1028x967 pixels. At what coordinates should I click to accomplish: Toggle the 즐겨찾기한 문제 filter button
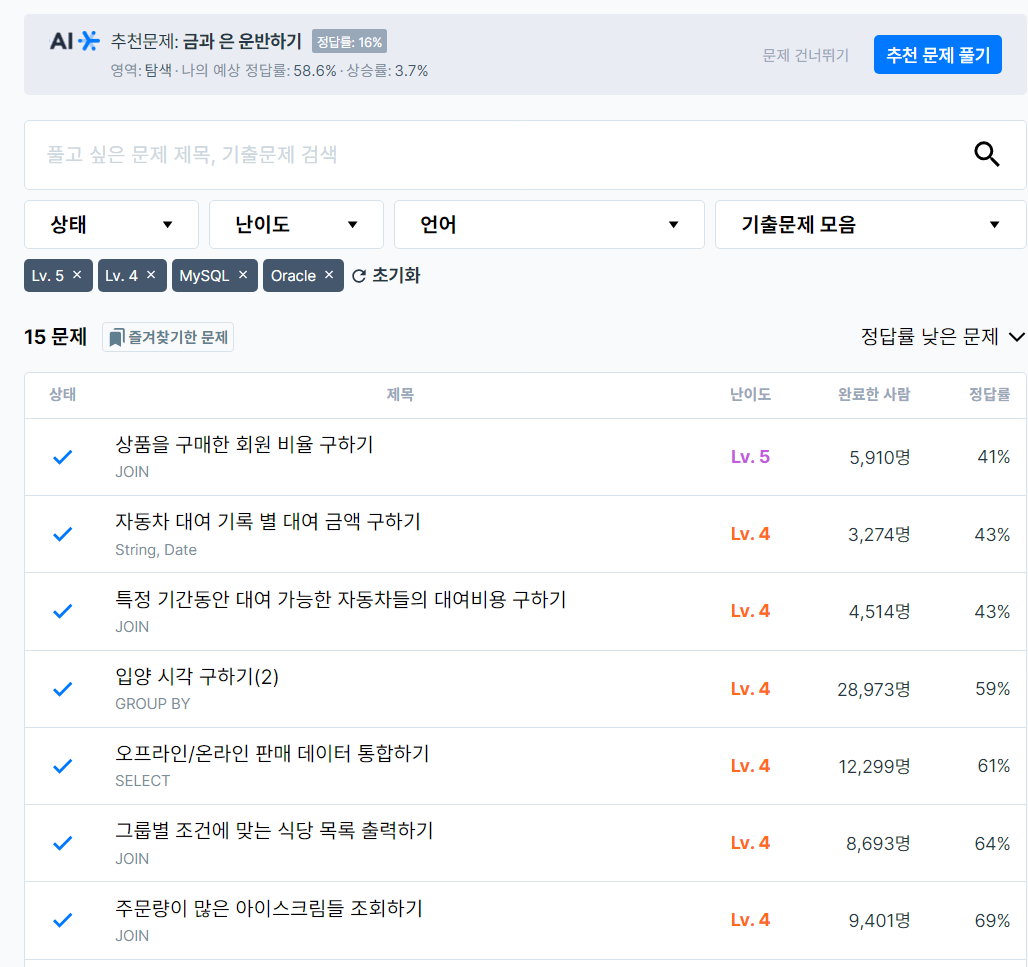(x=168, y=338)
